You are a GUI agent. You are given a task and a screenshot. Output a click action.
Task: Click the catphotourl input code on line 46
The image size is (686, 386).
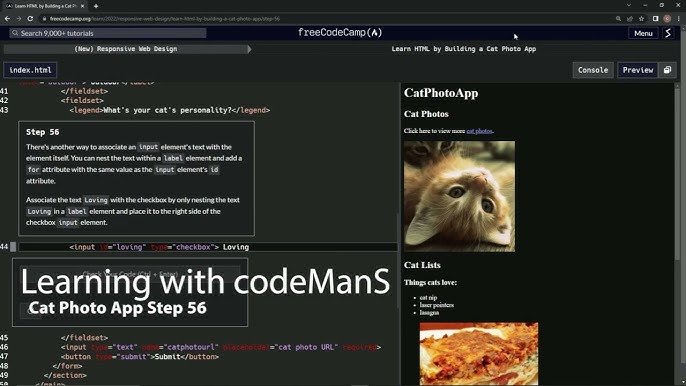(x=221, y=347)
